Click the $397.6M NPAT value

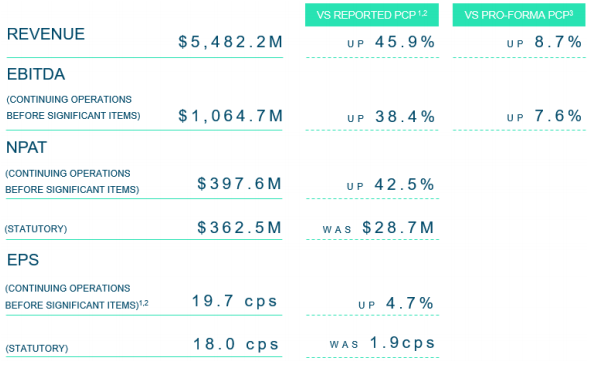[x=239, y=183]
